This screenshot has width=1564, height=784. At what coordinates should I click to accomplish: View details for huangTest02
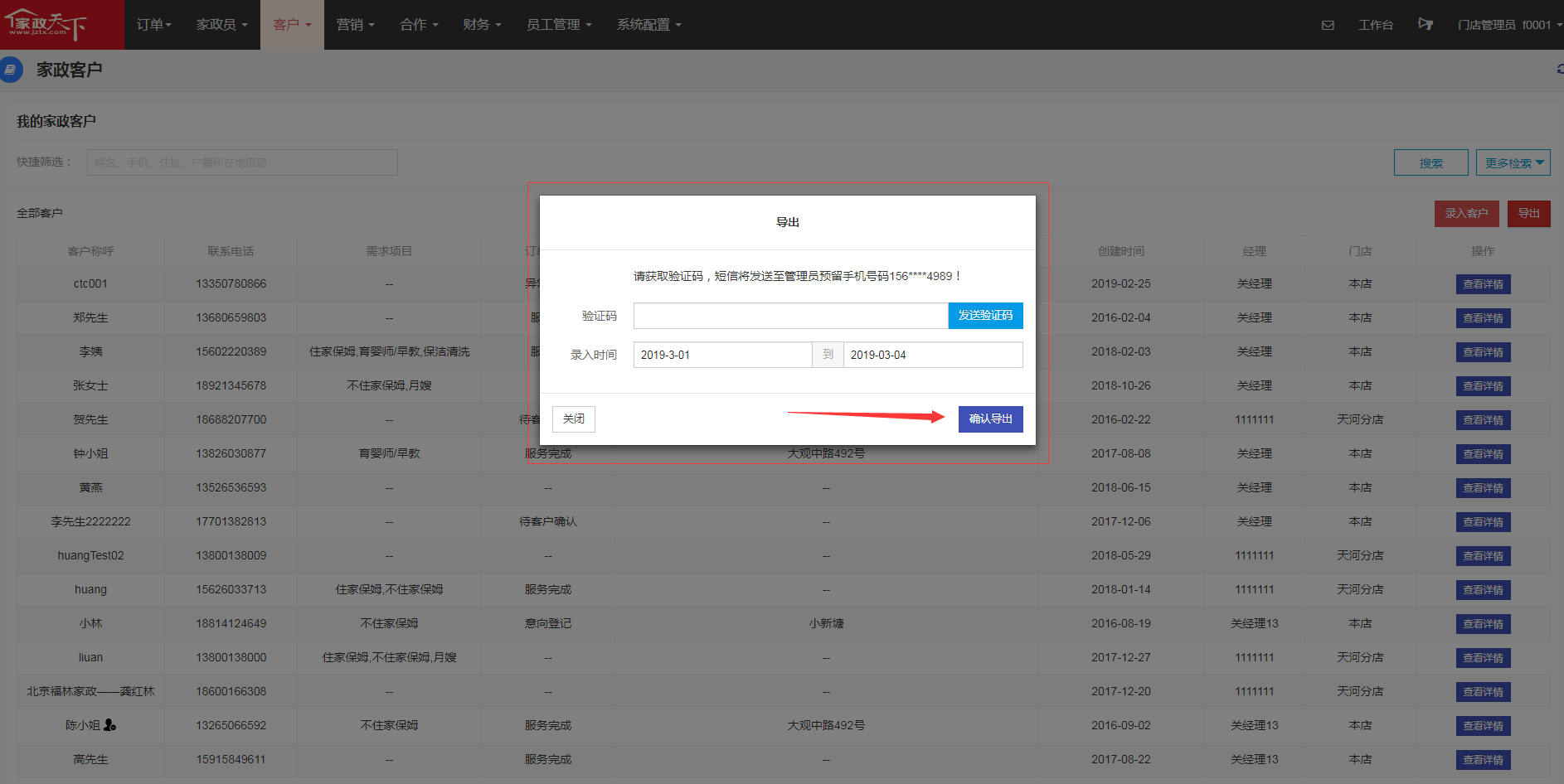point(1483,556)
